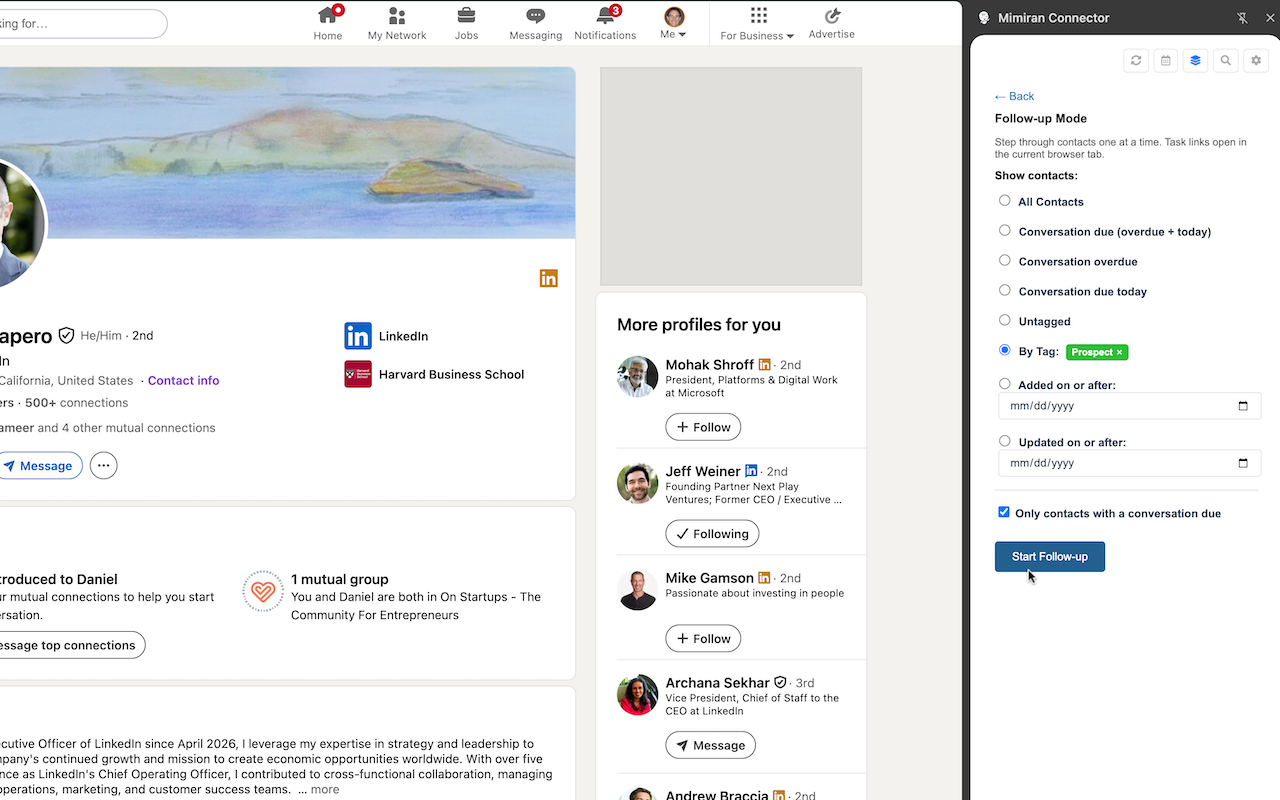Viewport: 1280px width, 800px height.
Task: Select Updated on or after radio option
Action: (x=1005, y=440)
